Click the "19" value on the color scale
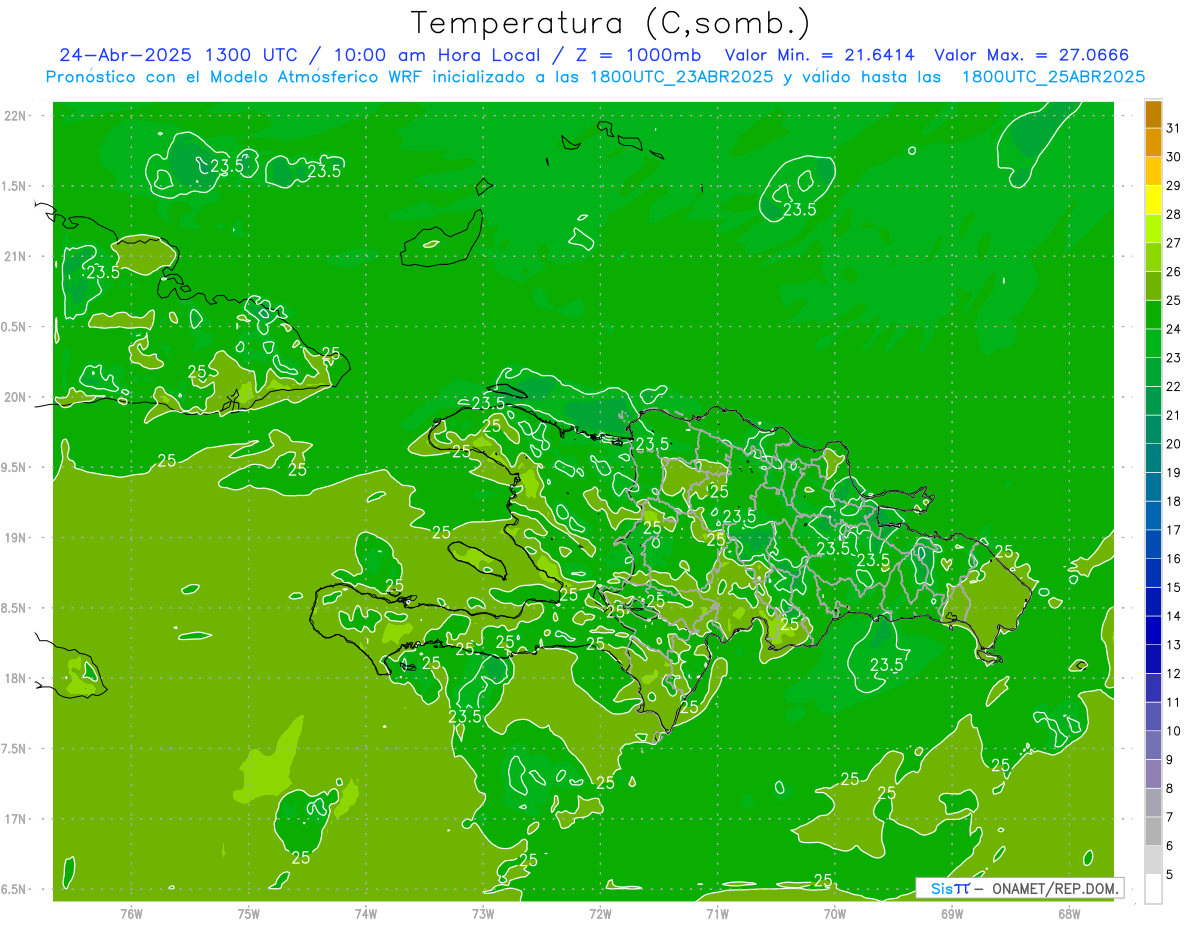The image size is (1200, 927). (1174, 473)
